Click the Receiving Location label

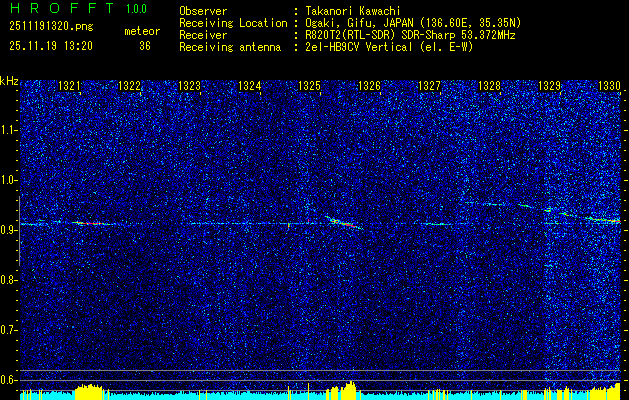pyautogui.click(x=233, y=23)
